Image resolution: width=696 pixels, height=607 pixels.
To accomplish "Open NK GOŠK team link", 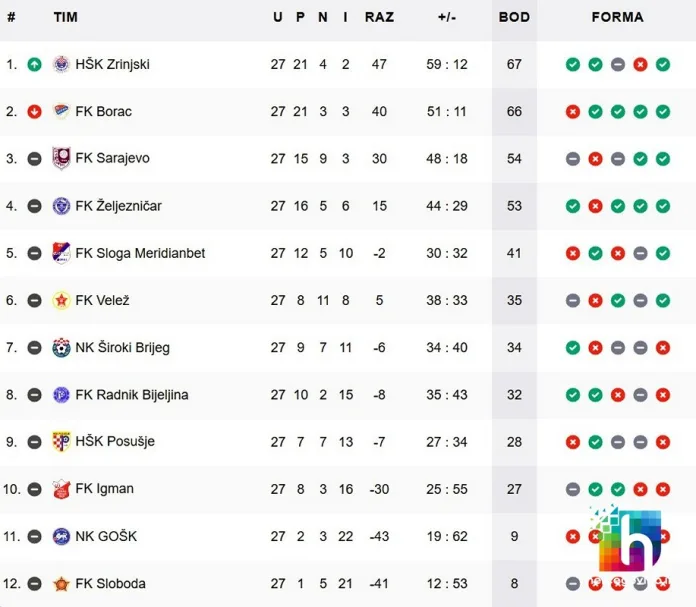I will click(x=106, y=536).
